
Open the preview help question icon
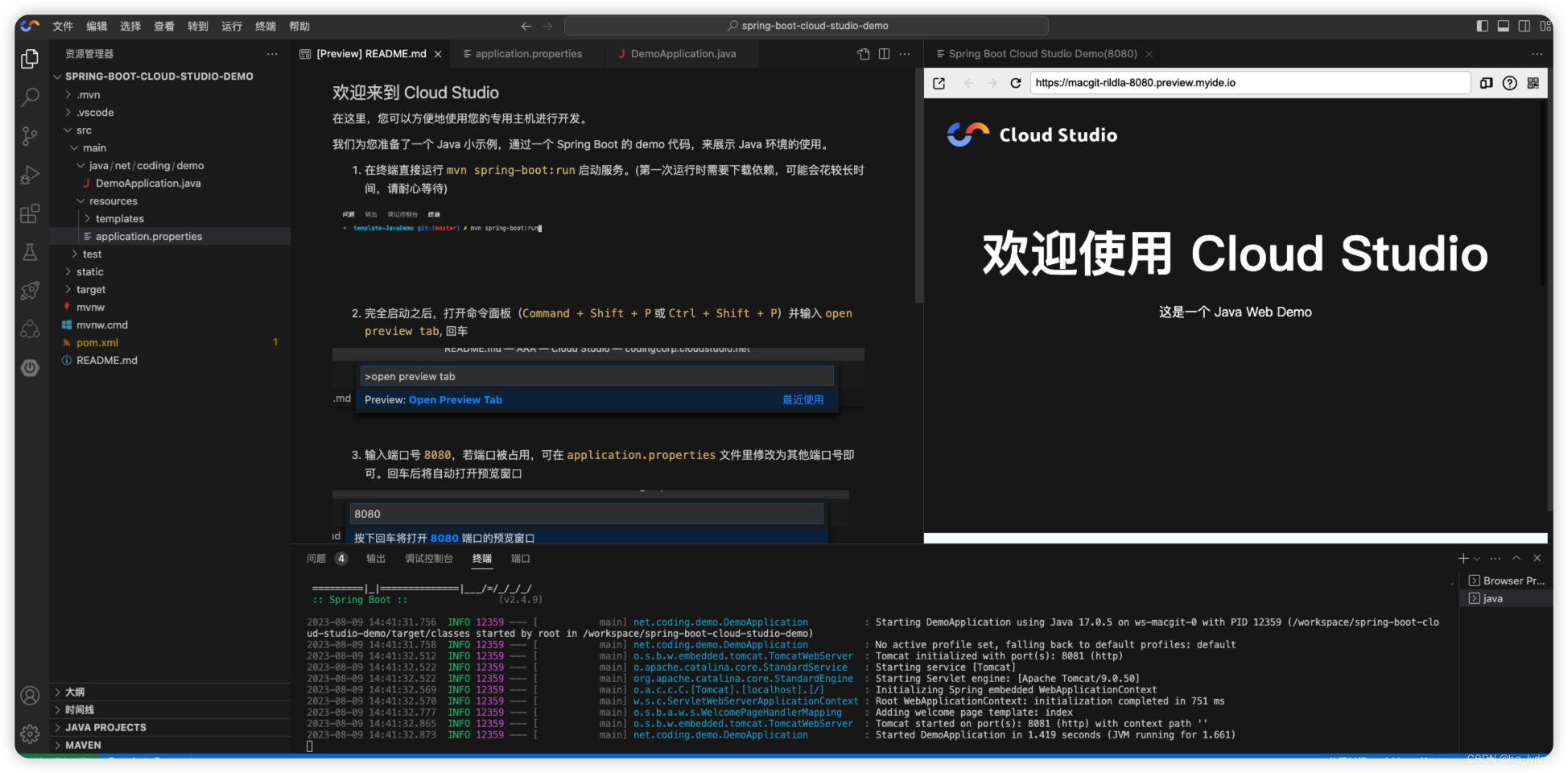tap(1510, 83)
